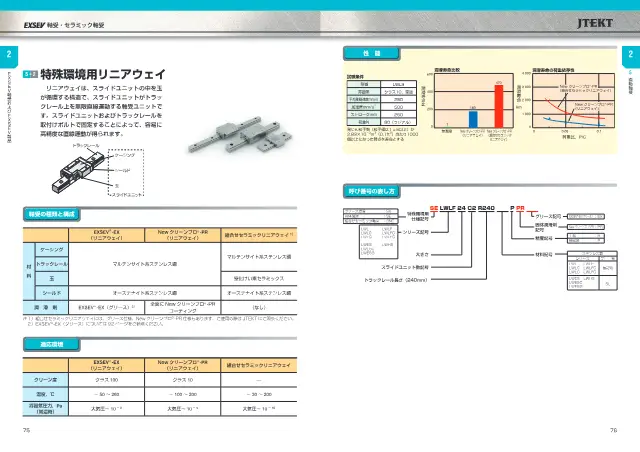The width and height of the screenshot is (640, 452).
Task: Click the R240 code in the designation
Action: click(486, 208)
